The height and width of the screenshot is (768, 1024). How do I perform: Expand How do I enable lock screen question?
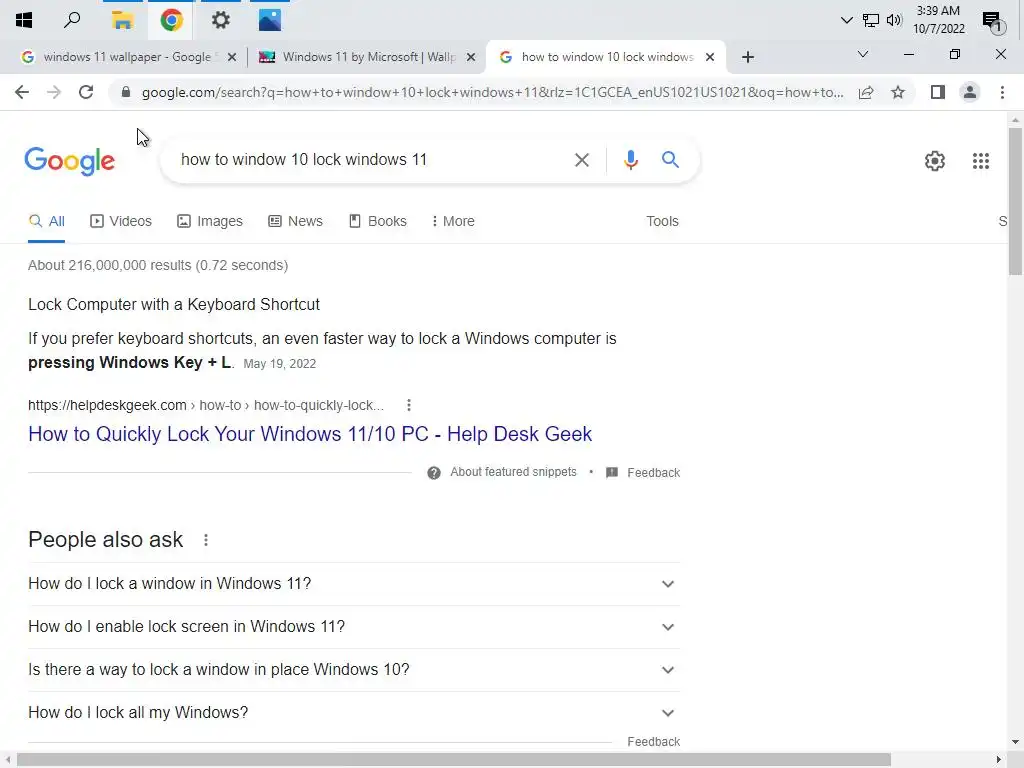pos(354,627)
